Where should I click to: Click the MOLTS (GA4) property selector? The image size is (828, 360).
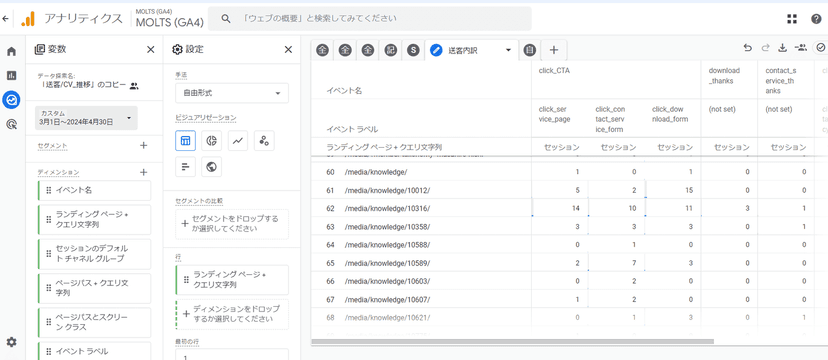click(x=169, y=18)
